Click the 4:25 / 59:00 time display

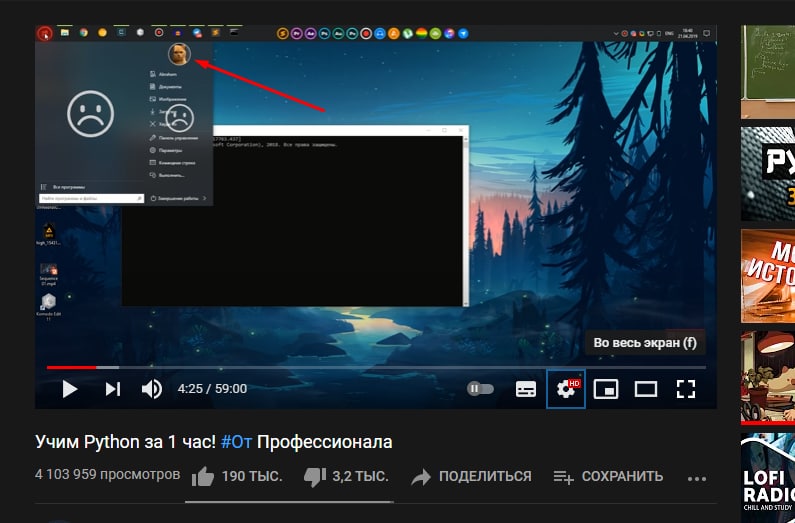pos(212,389)
